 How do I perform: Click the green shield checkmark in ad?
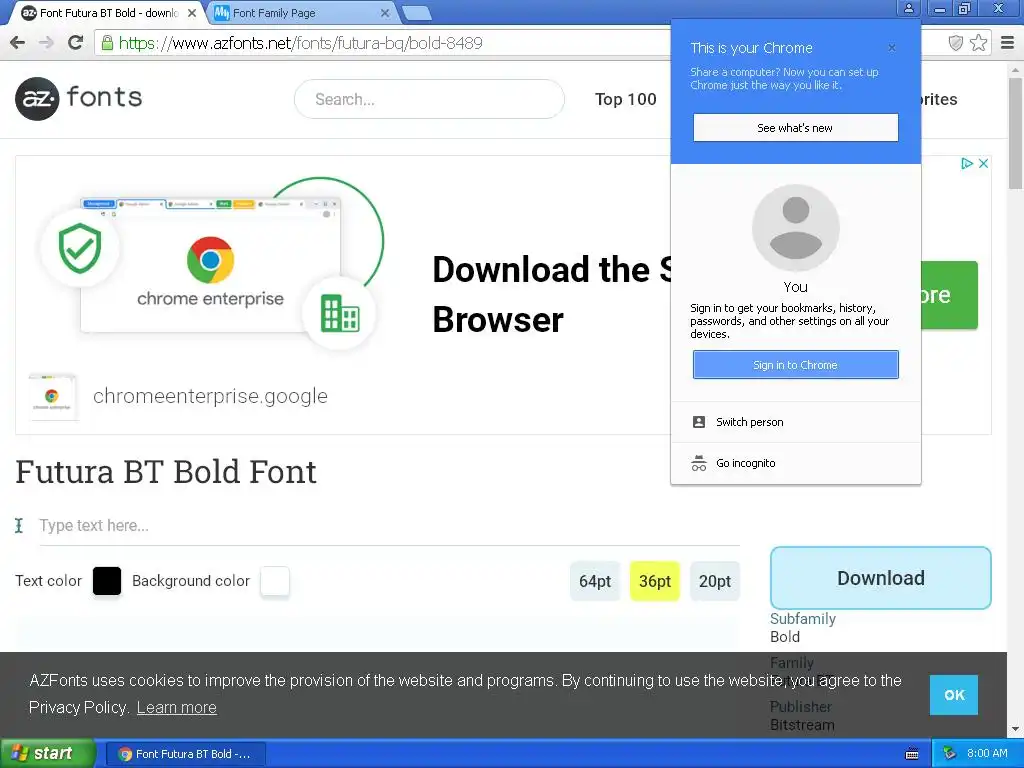[x=80, y=248]
